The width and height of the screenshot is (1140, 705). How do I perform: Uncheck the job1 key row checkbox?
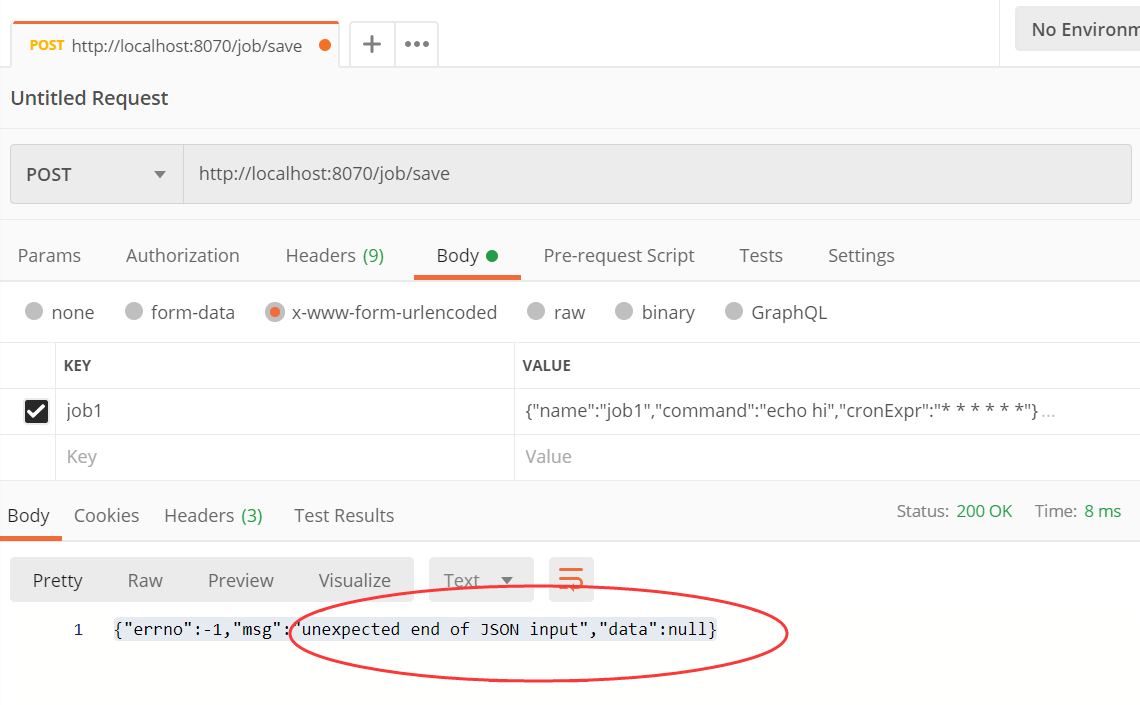(x=36, y=411)
